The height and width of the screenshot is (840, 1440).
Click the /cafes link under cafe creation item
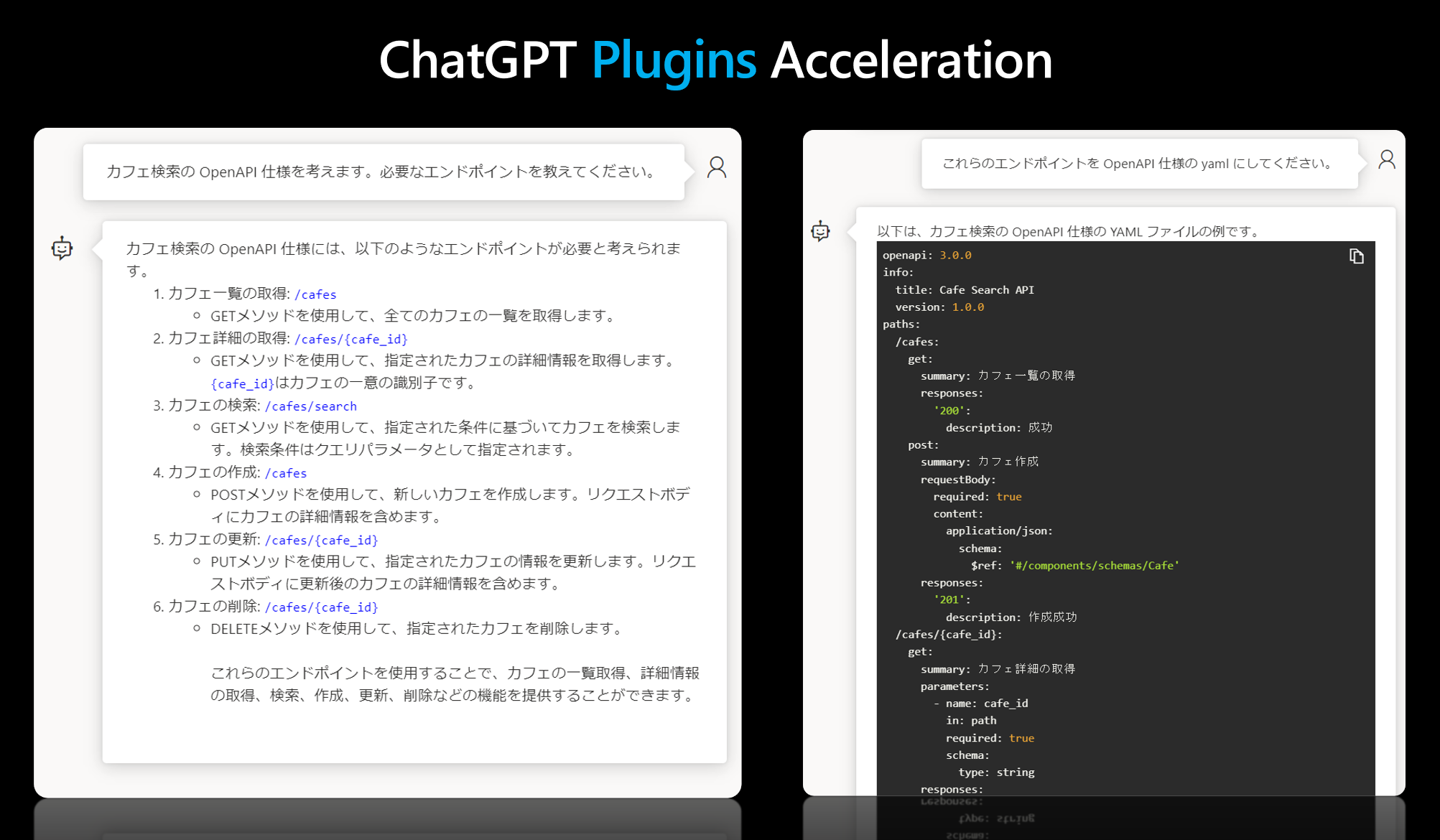tap(286, 473)
